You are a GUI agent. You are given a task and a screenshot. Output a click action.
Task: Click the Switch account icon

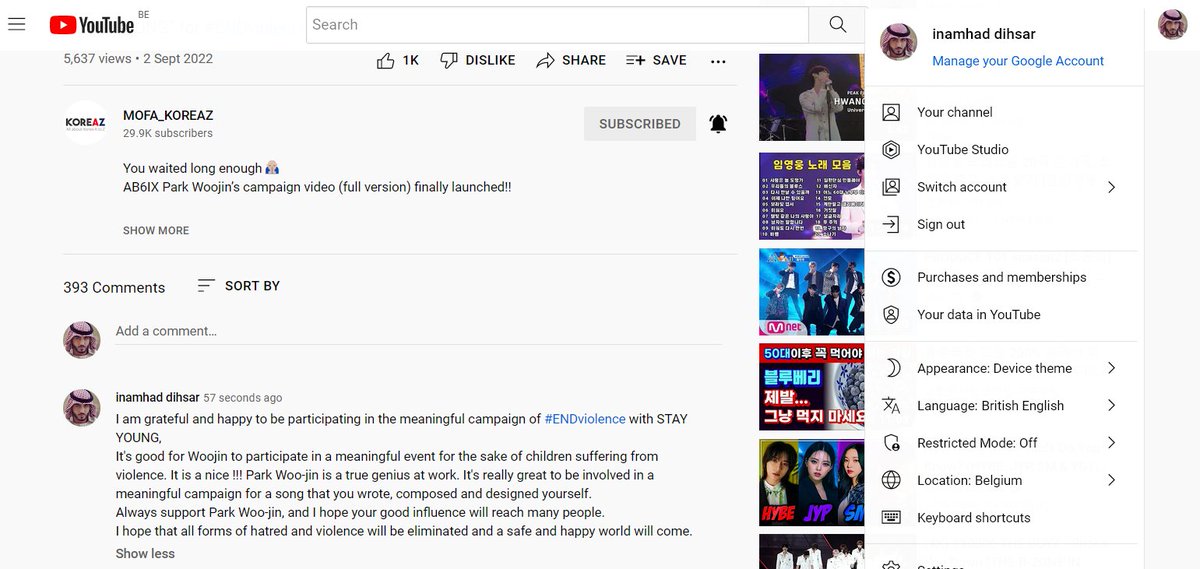tap(891, 187)
